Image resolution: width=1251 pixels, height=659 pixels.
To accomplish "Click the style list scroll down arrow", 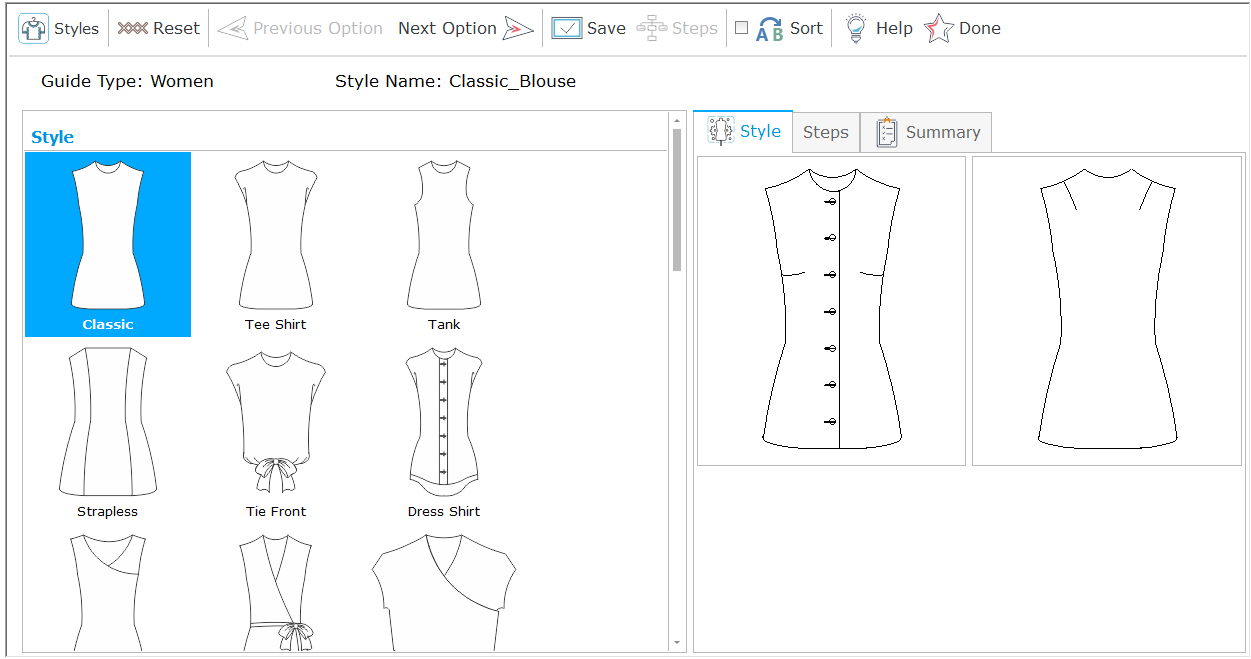I will pyautogui.click(x=677, y=643).
